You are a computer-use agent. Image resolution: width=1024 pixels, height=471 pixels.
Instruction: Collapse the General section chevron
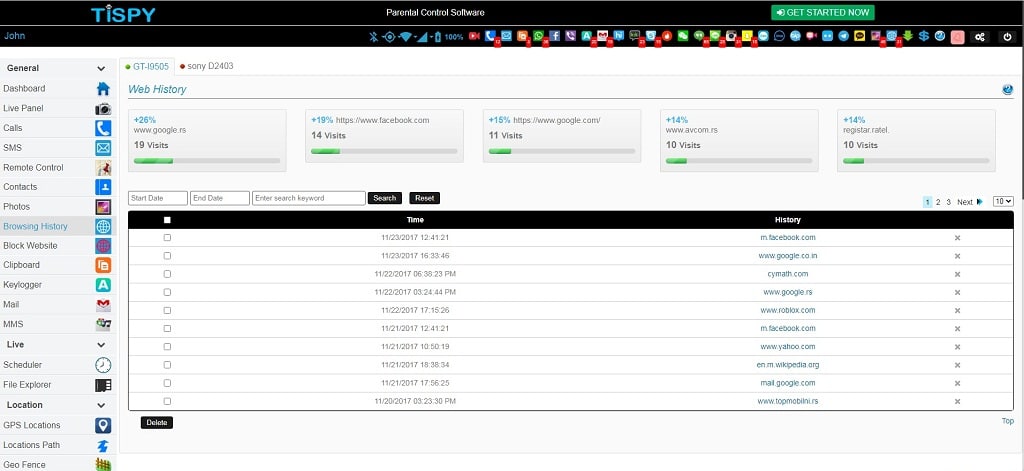point(101,69)
